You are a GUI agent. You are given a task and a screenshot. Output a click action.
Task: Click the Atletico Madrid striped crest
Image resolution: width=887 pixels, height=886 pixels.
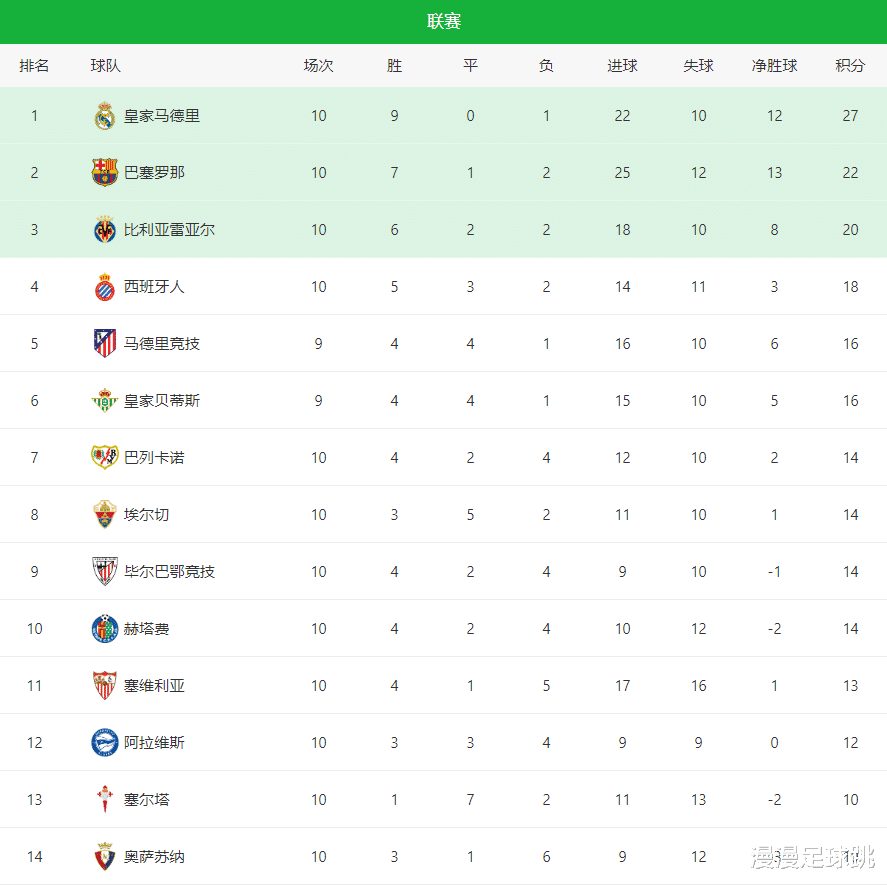105,344
